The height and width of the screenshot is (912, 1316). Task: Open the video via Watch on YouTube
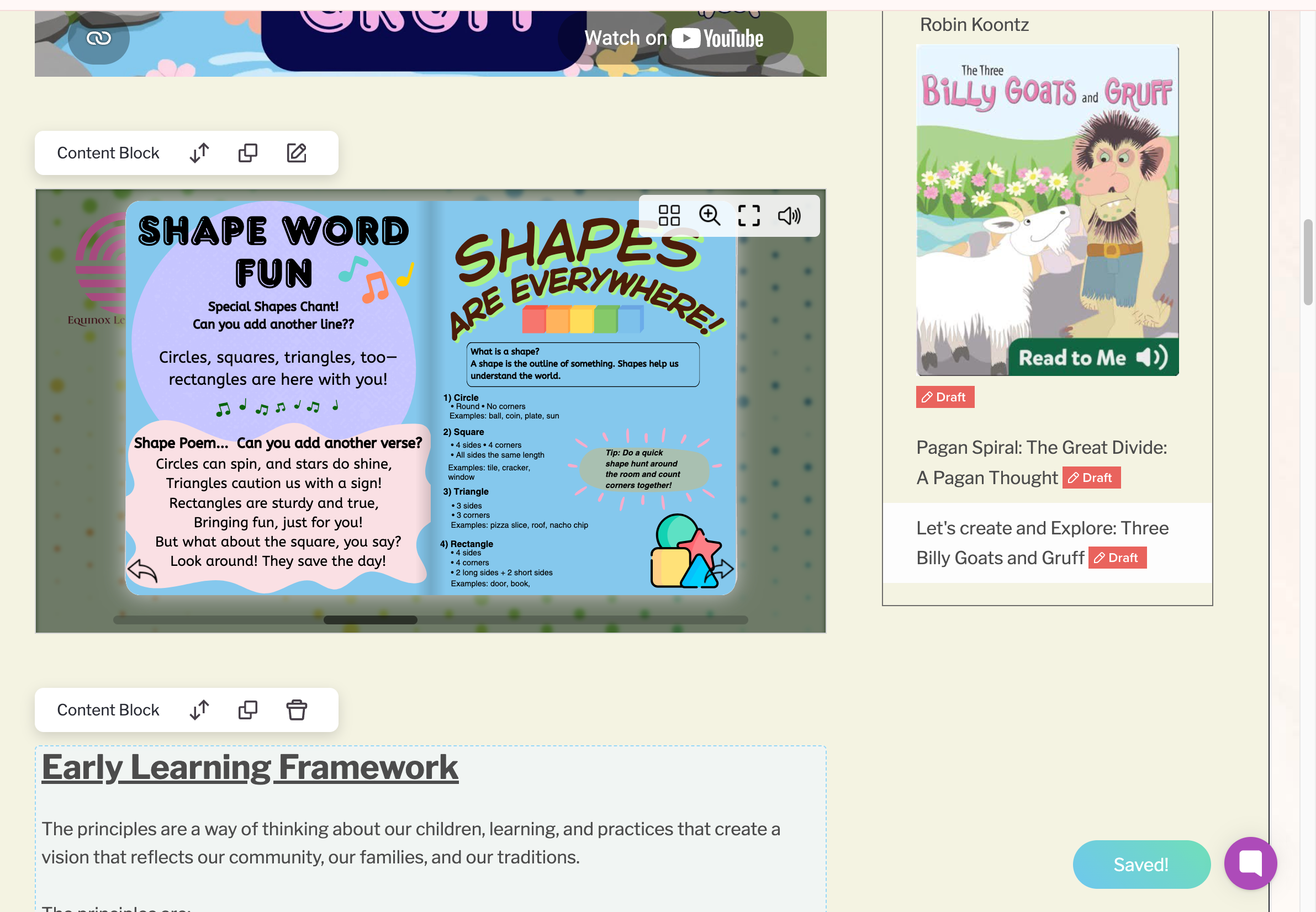click(x=675, y=38)
